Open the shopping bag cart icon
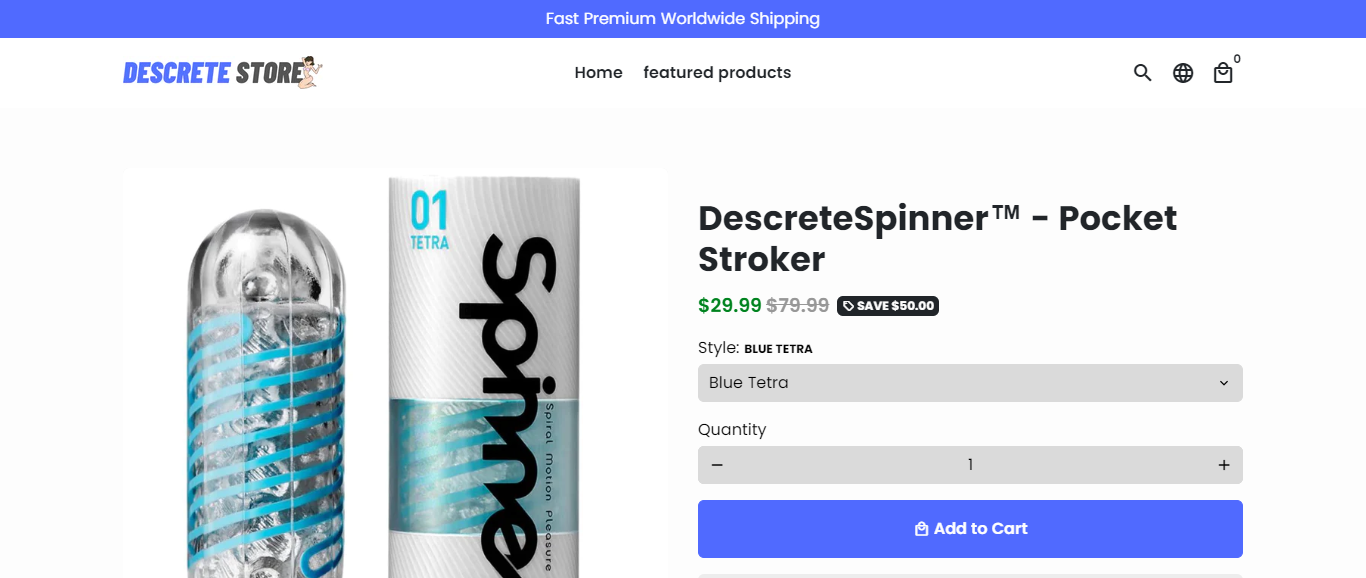The width and height of the screenshot is (1366, 578). click(x=1223, y=73)
